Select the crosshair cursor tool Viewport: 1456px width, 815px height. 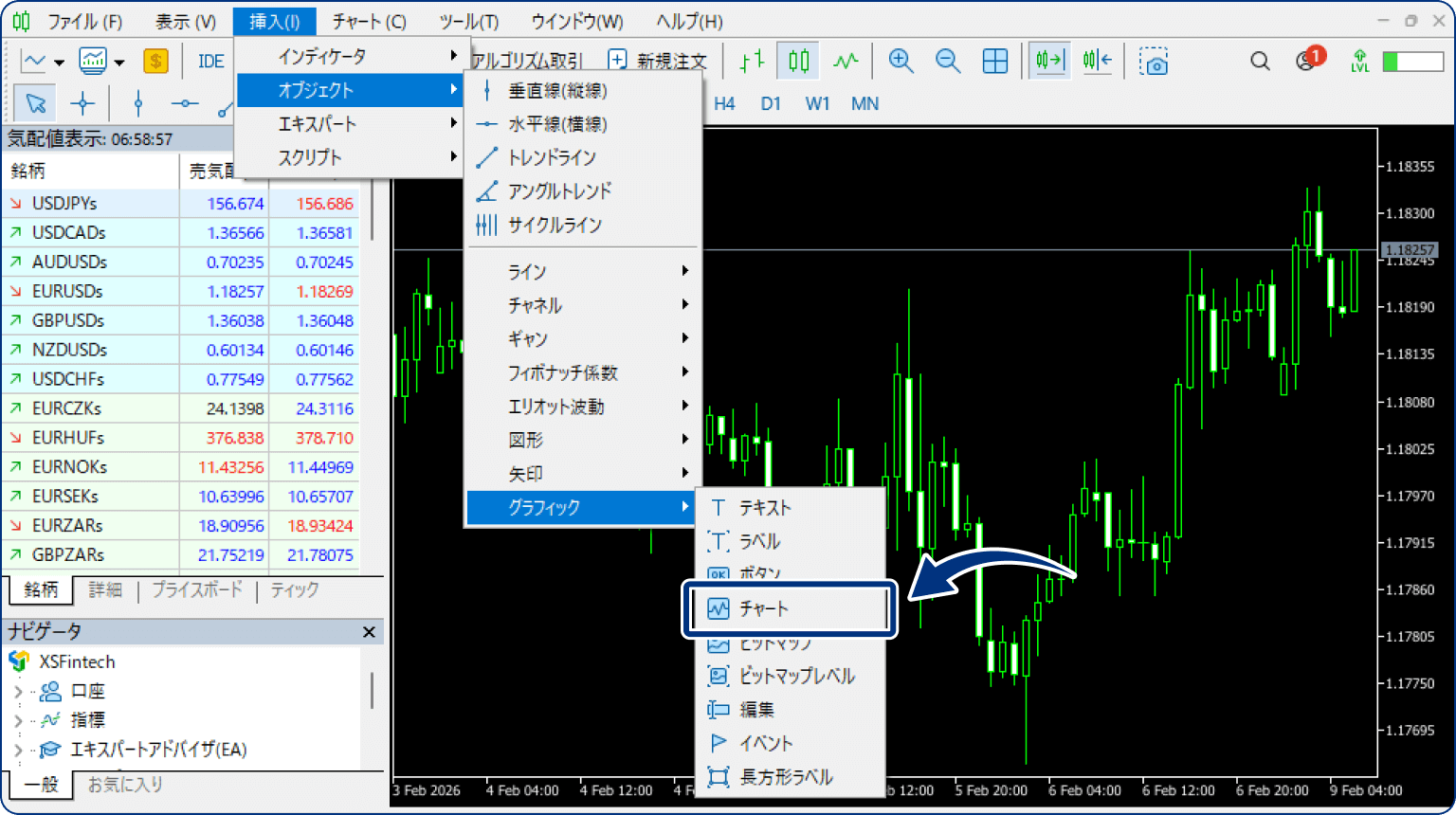[82, 103]
